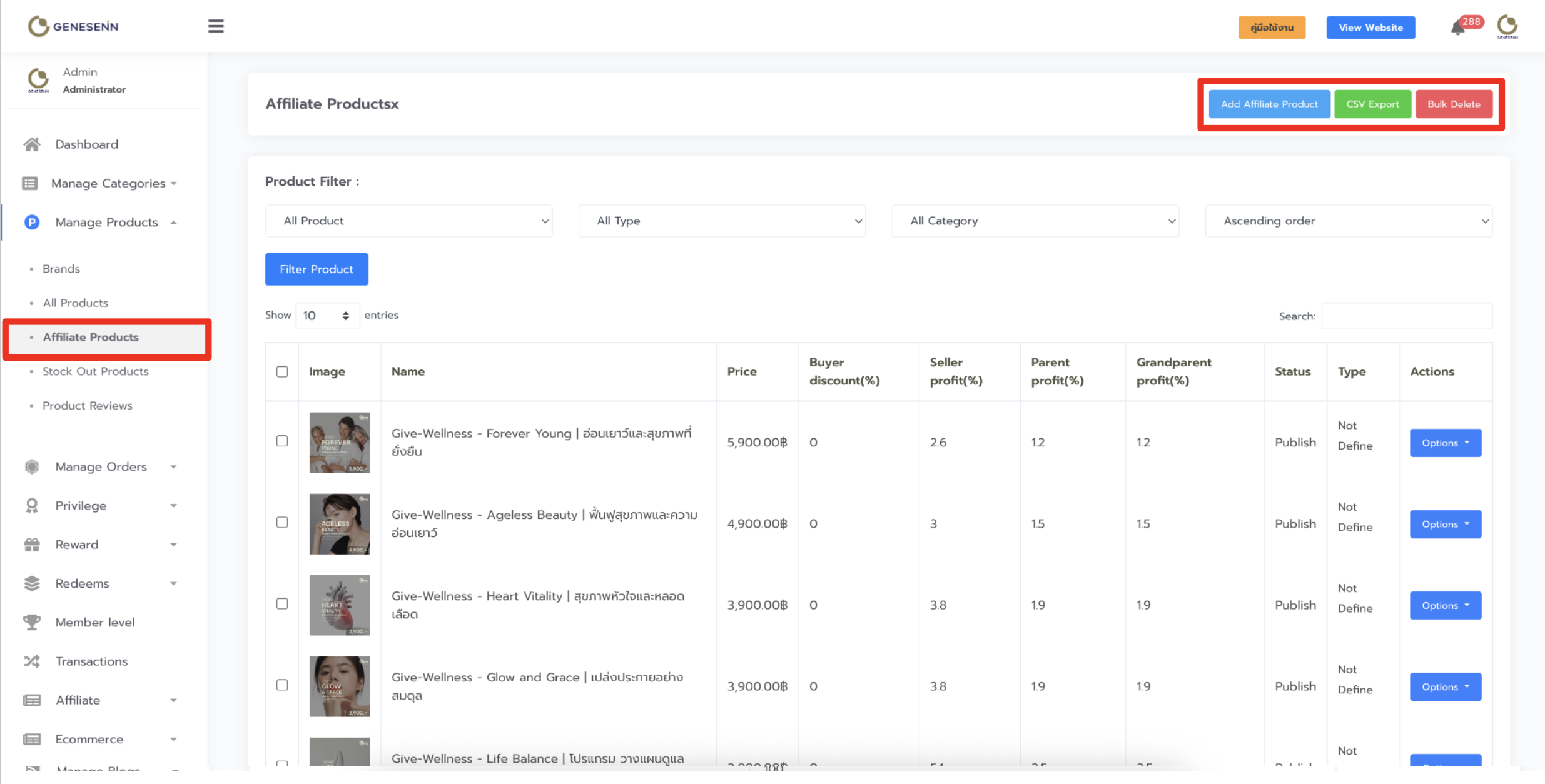This screenshot has height=784, width=1545.
Task: Open the Stock Out Products menu item
Action: point(96,371)
